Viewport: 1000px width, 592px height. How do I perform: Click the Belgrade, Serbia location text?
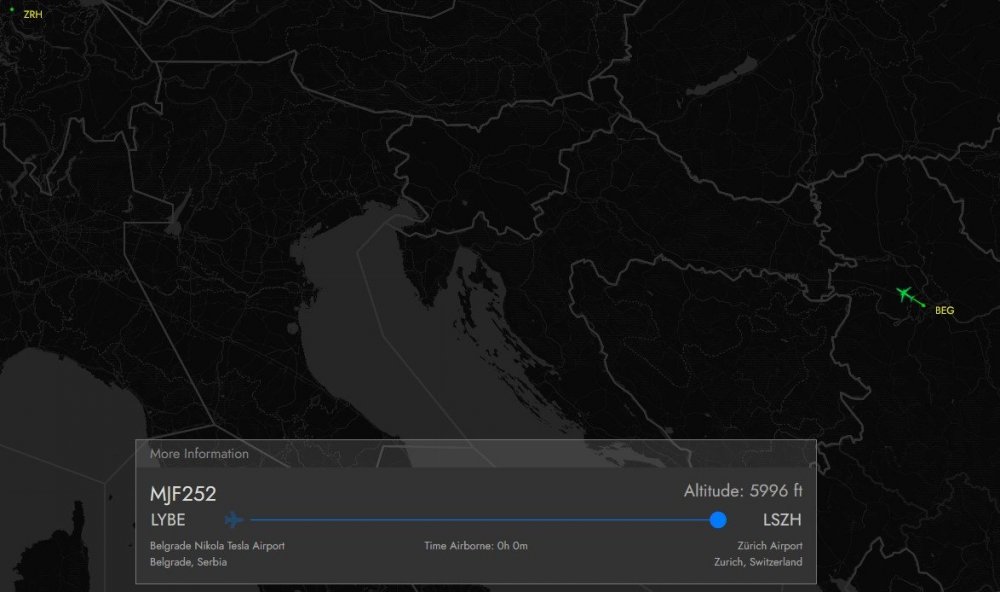(188, 562)
